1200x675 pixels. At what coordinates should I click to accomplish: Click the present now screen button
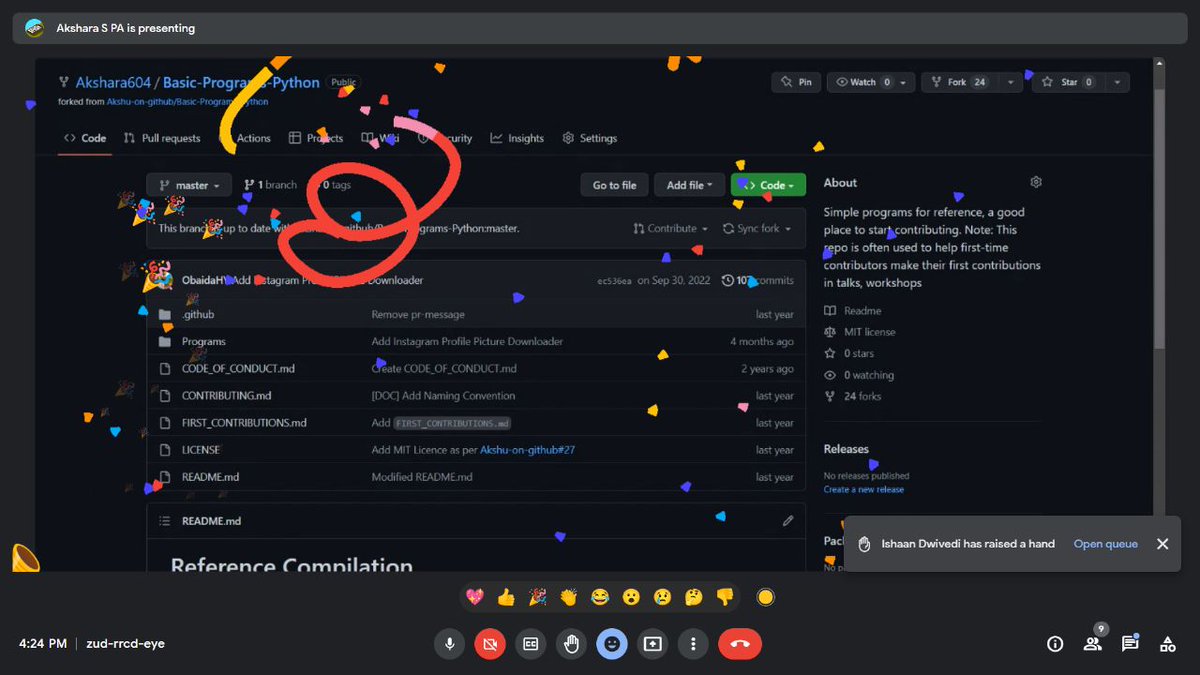[x=653, y=644]
